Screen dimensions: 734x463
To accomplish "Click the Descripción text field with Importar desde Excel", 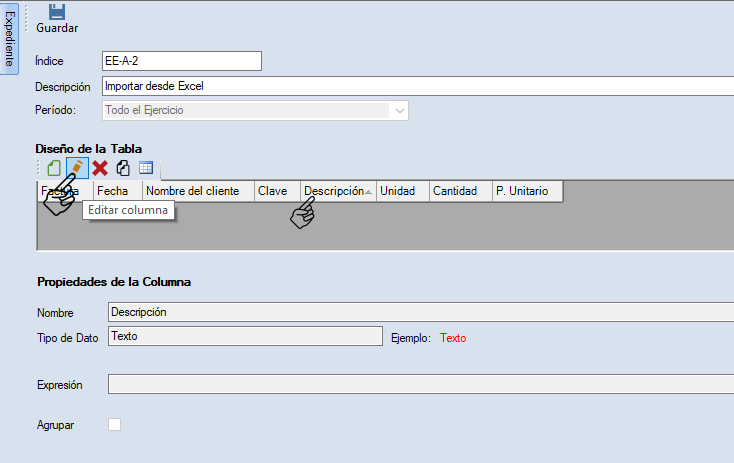I will [x=418, y=86].
